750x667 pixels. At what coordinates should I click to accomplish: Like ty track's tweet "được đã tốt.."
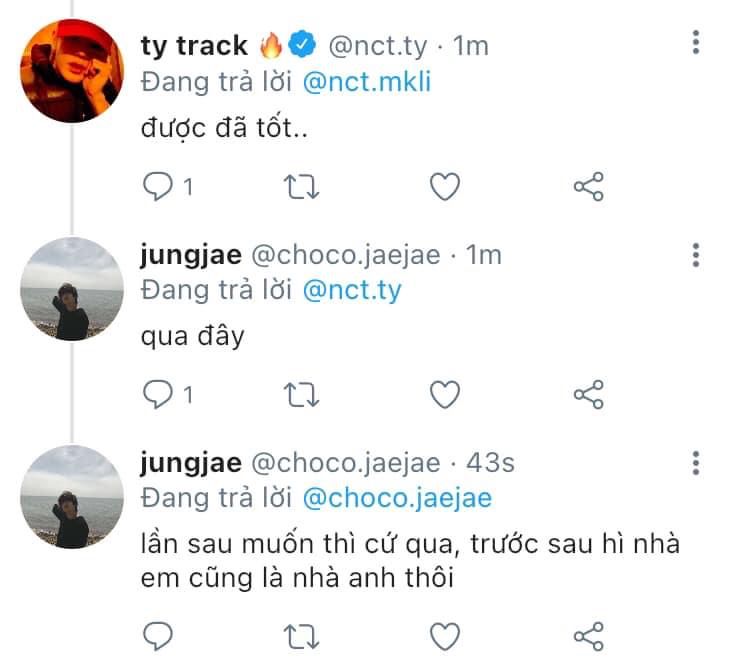point(444,186)
